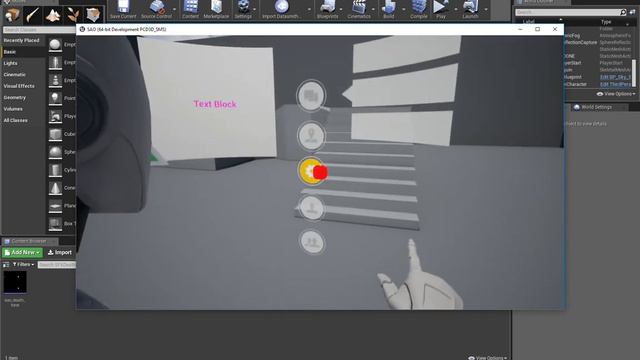
Task: Select the Empty Actor sphere icon
Action: click(55, 44)
